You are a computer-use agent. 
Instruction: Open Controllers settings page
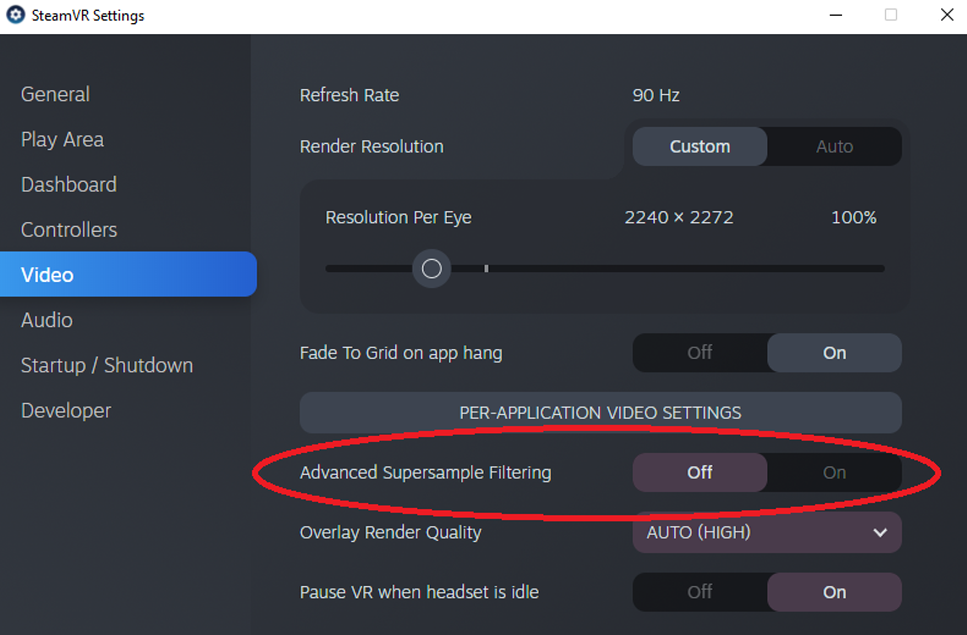[x=69, y=229]
